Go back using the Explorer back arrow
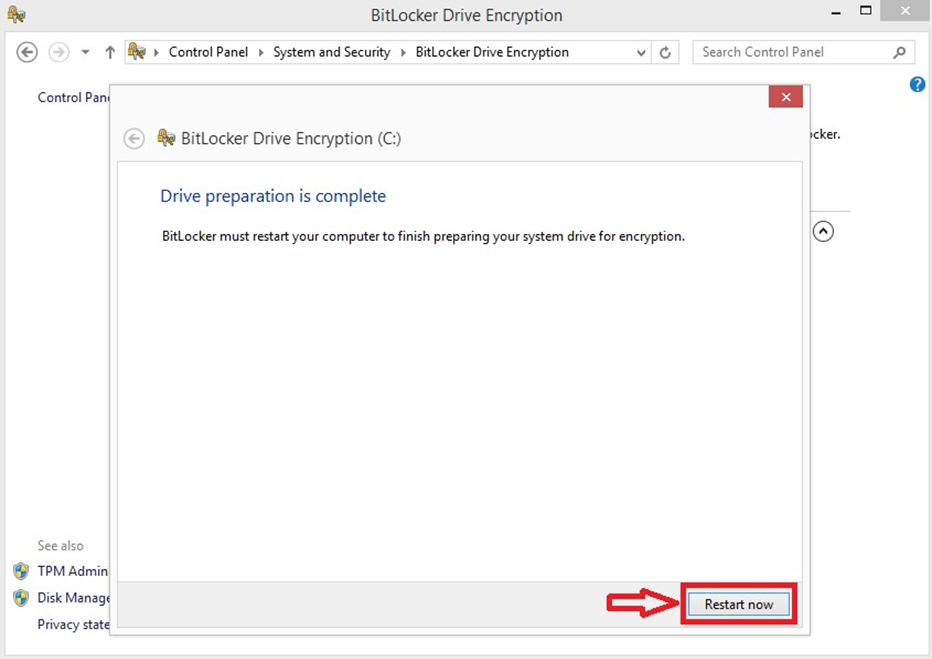Screen dimensions: 932x659 pyautogui.click(x=28, y=52)
